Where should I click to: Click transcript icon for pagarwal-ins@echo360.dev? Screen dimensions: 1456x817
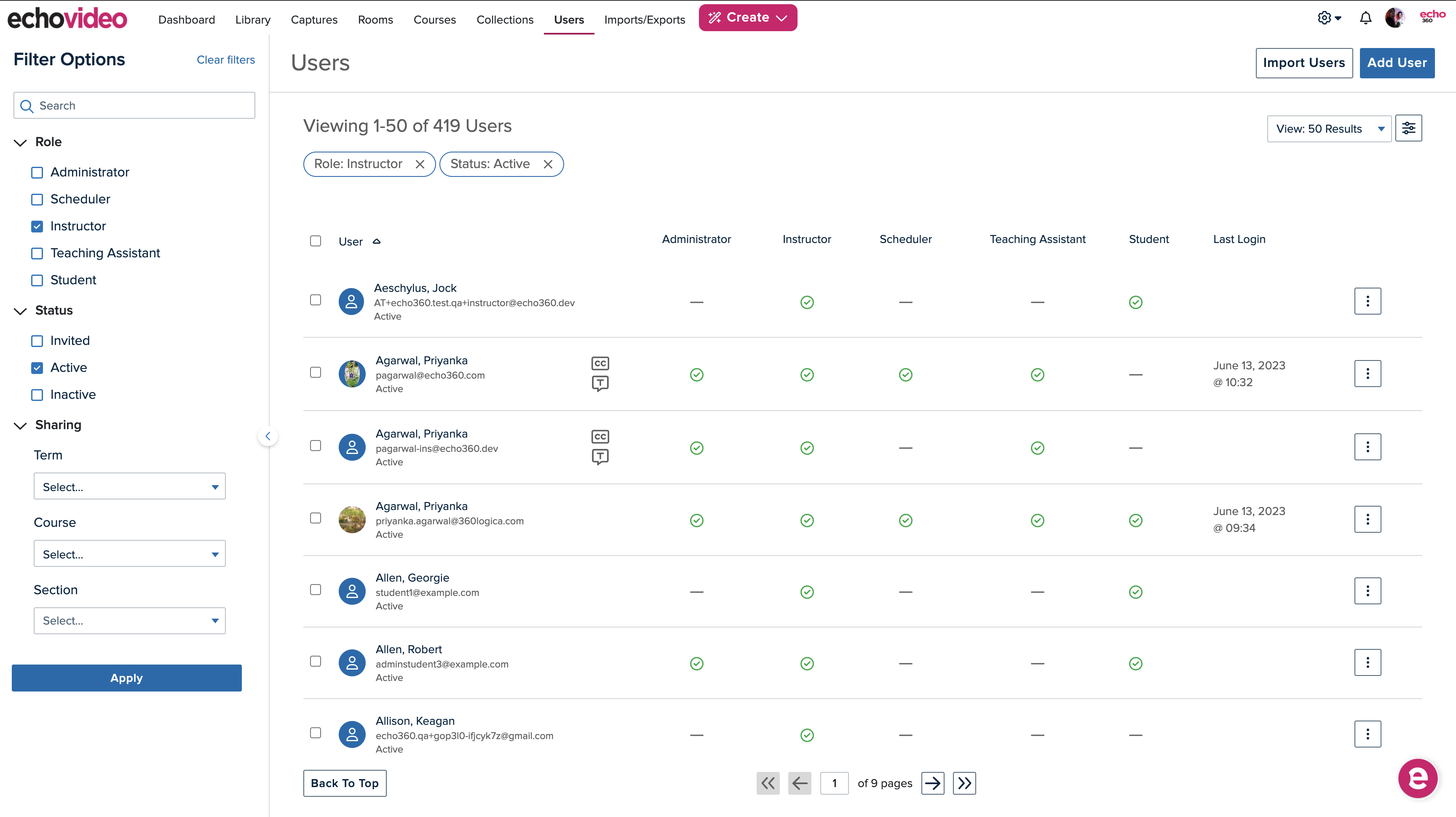tap(600, 457)
